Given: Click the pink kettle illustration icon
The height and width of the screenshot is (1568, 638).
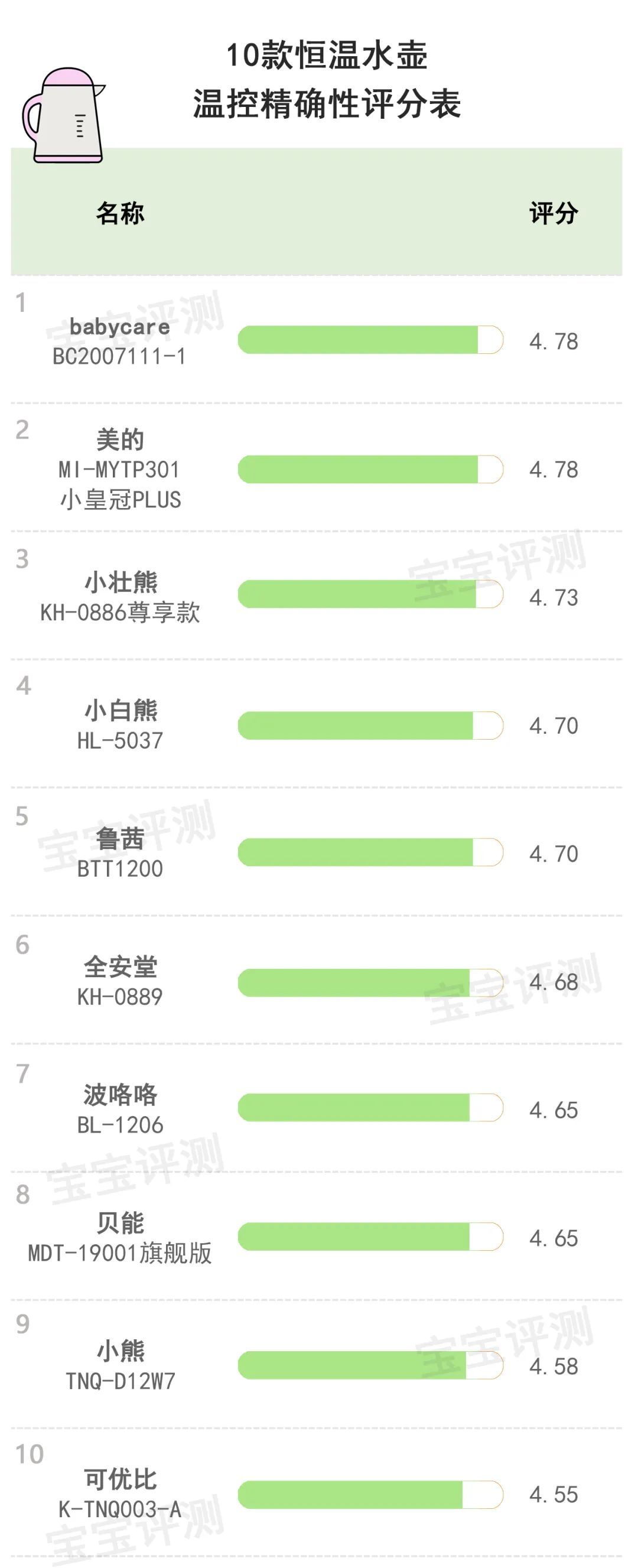Looking at the screenshot, I should click(x=63, y=116).
